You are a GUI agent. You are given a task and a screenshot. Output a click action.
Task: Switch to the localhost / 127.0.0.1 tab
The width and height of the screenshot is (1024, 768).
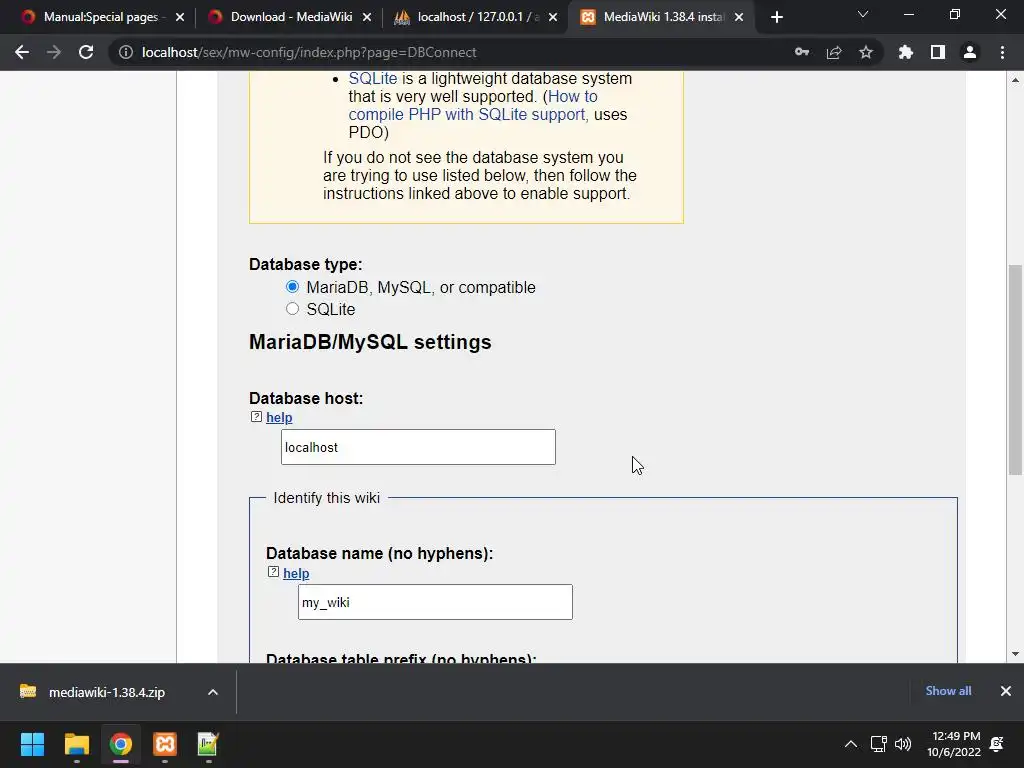pyautogui.click(x=477, y=17)
